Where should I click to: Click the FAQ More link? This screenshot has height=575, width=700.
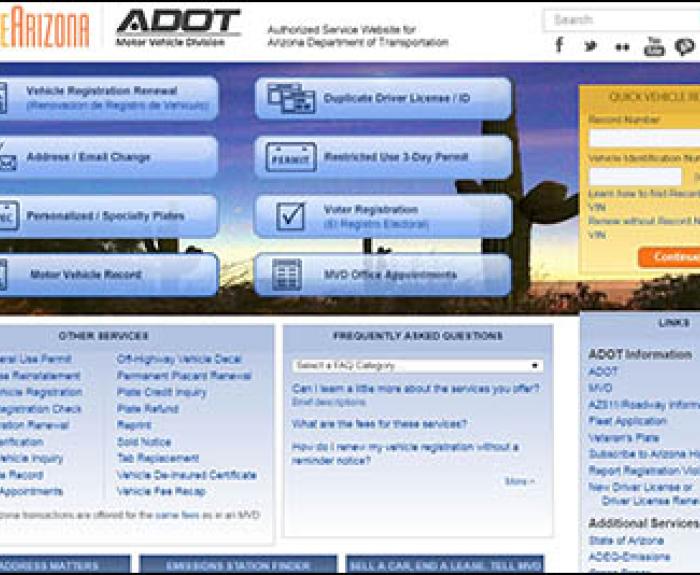[518, 481]
